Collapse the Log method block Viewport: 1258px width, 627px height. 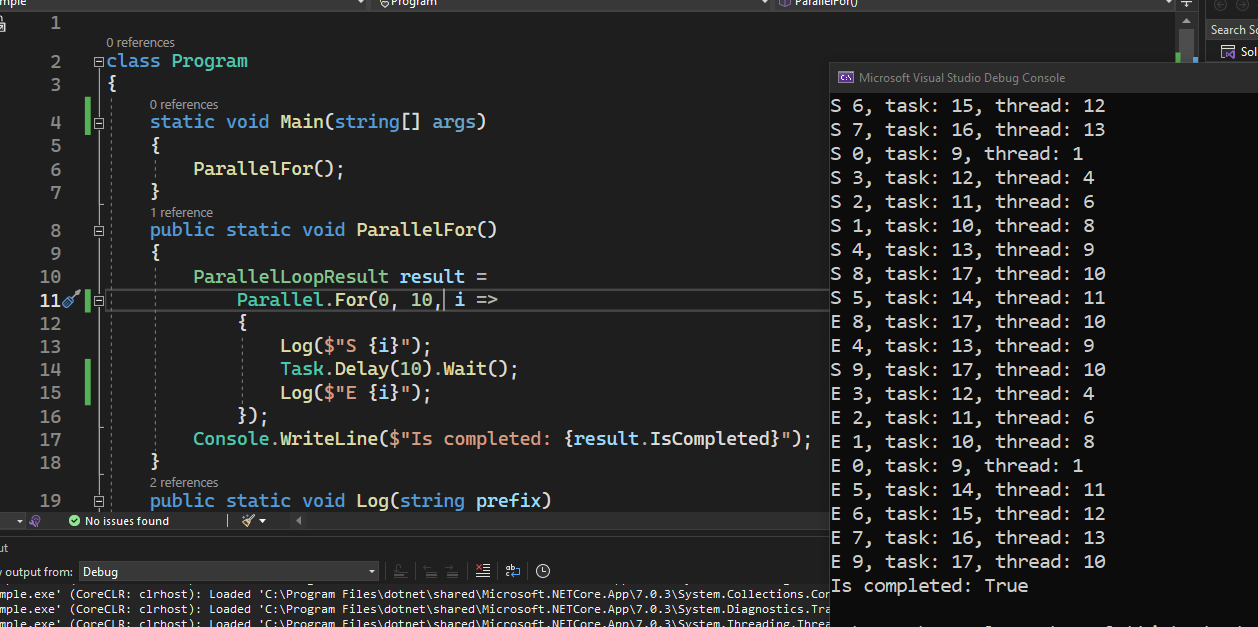[x=98, y=501]
